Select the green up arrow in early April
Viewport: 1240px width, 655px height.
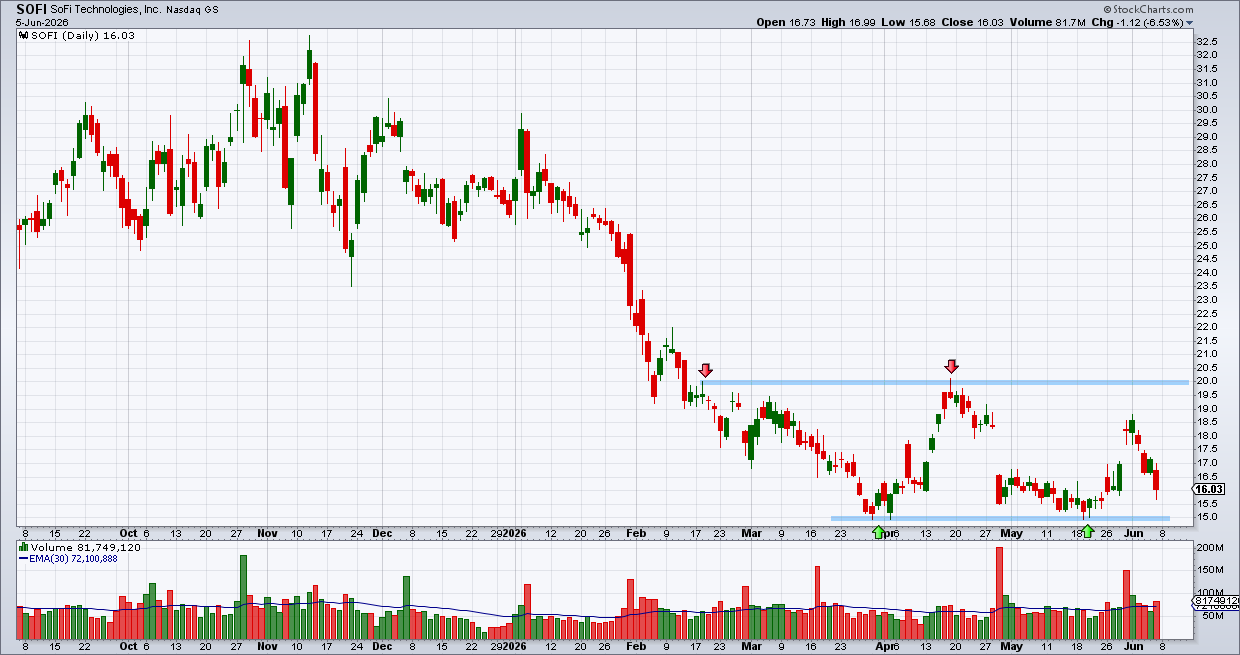click(x=879, y=532)
